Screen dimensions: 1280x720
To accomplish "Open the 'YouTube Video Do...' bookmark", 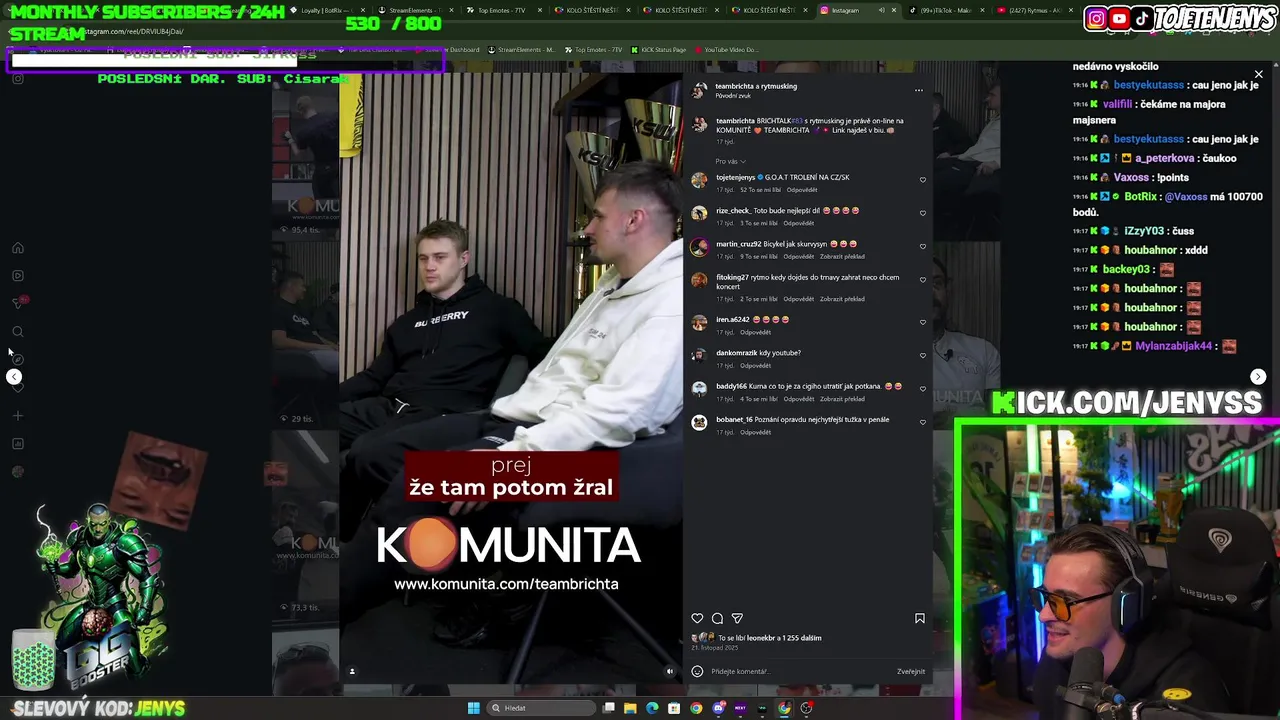I will click(x=725, y=50).
